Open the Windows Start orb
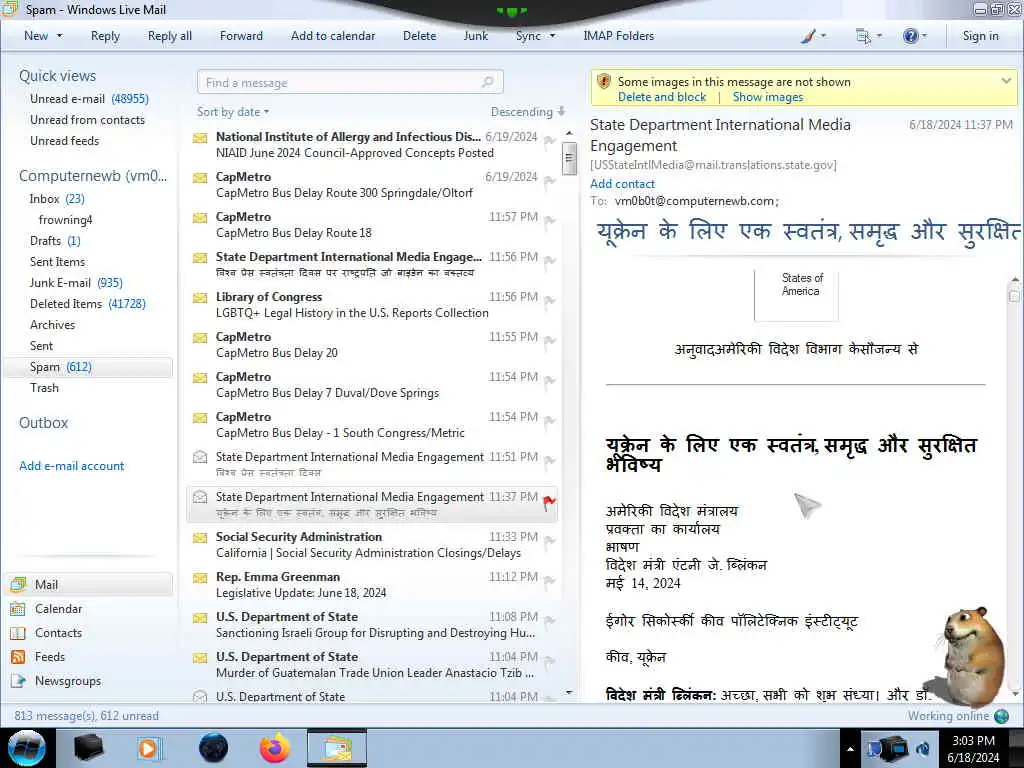 27,748
